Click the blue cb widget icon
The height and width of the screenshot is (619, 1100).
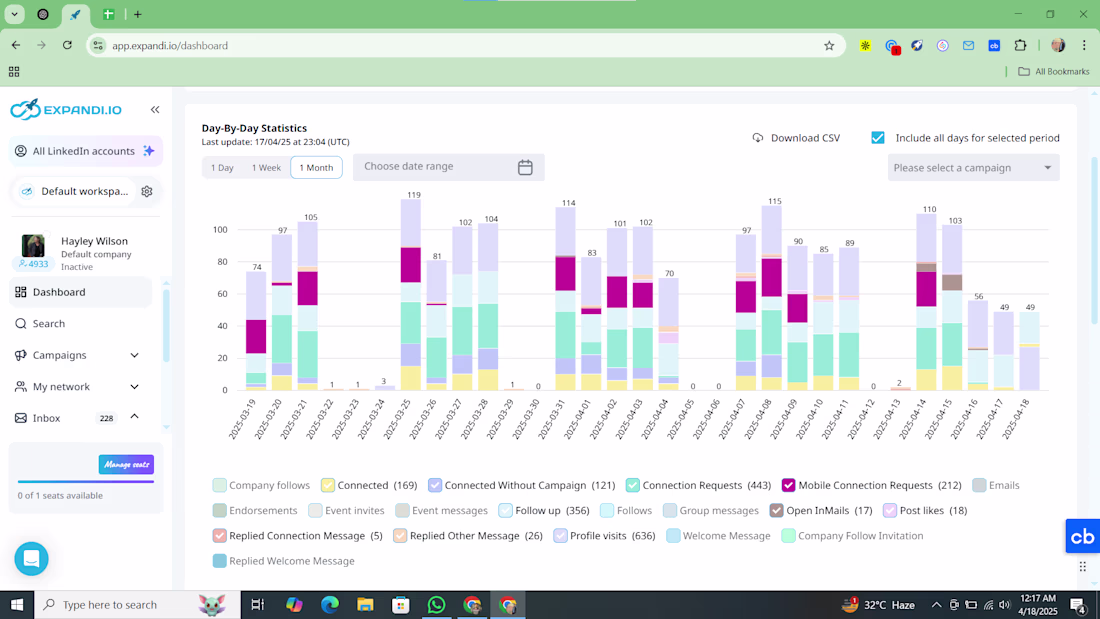[1082, 536]
